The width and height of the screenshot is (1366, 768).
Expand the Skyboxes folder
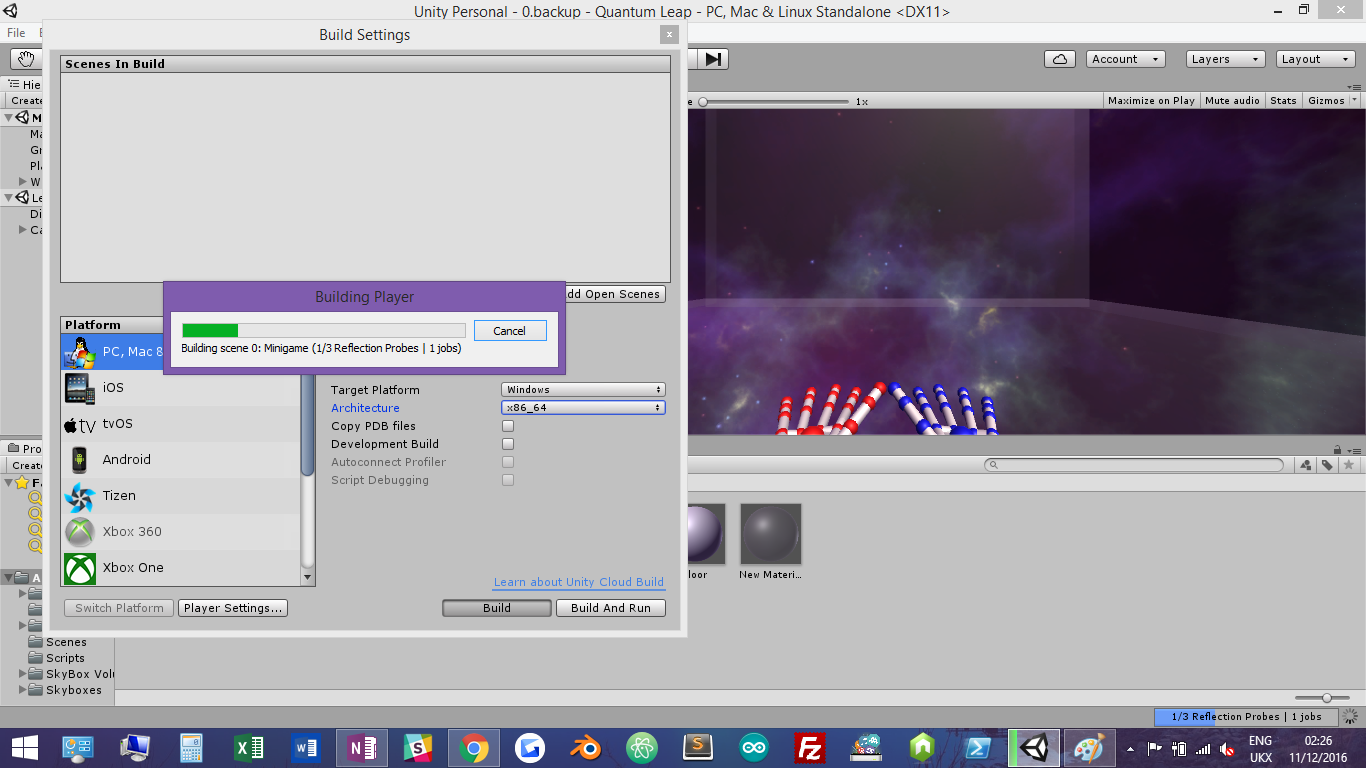click(x=23, y=690)
